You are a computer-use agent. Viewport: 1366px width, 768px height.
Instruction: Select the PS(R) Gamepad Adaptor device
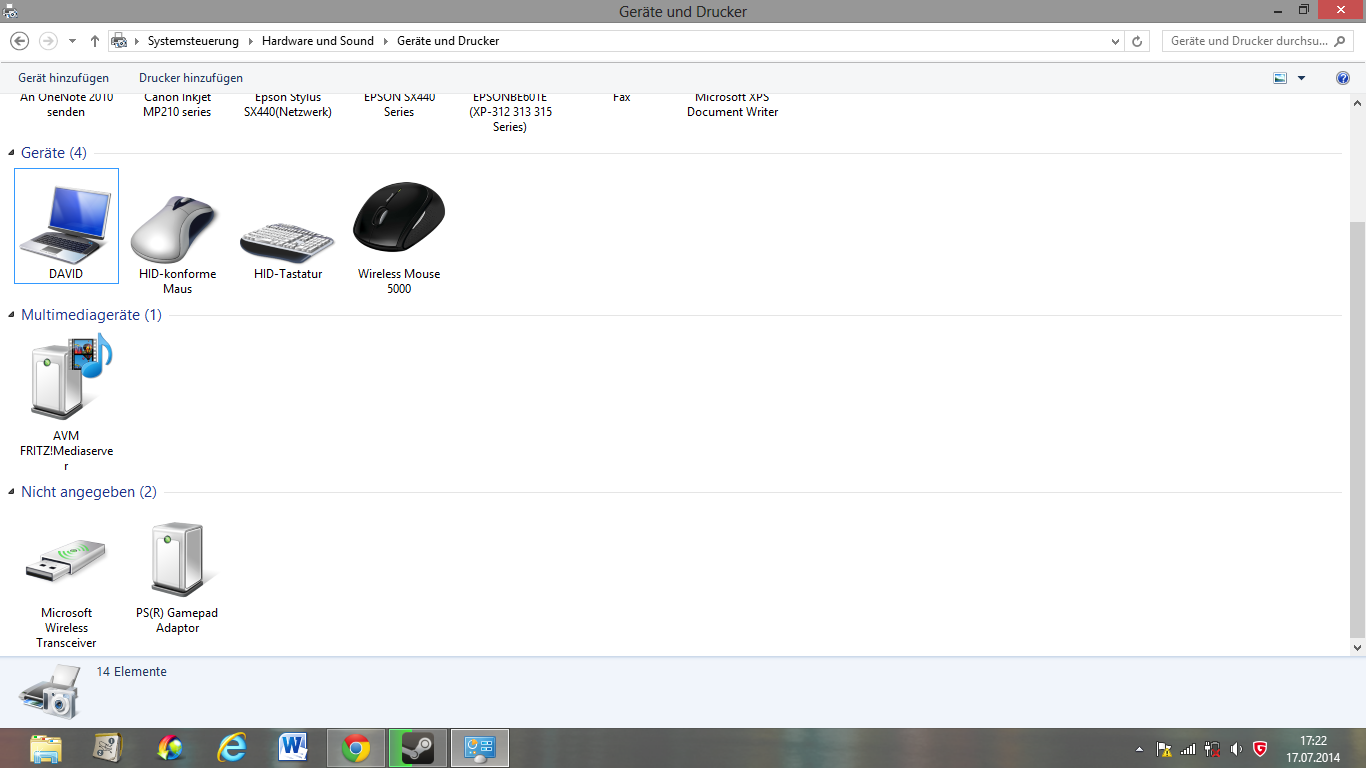177,578
